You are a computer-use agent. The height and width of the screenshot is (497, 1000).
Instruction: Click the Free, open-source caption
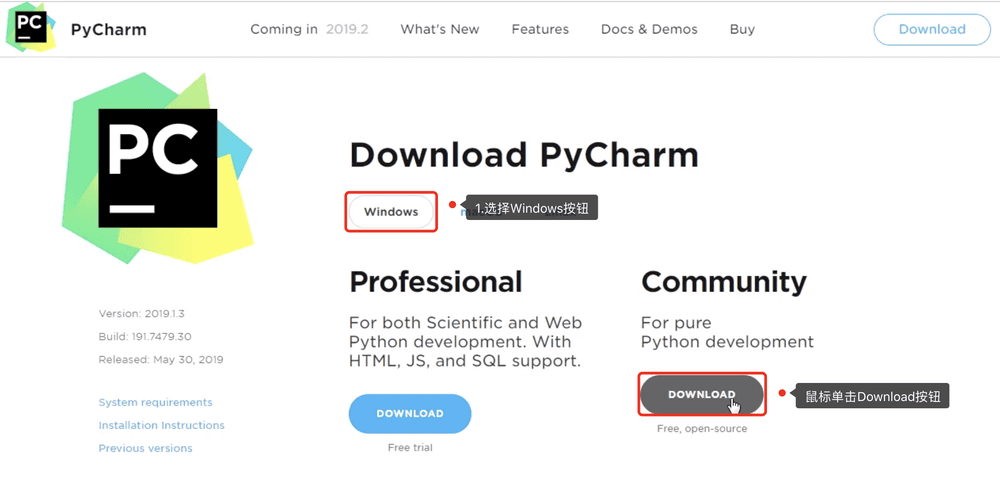tap(702, 429)
